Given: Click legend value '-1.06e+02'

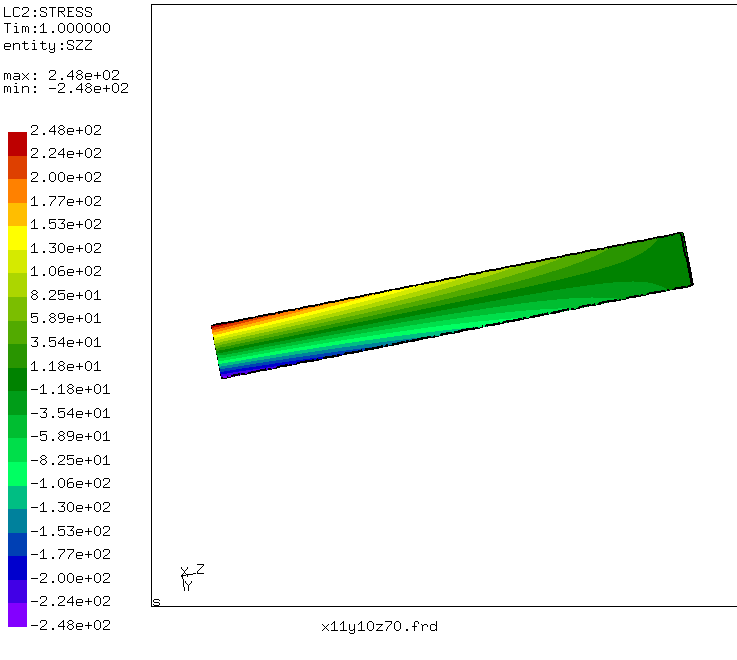Looking at the screenshot, I should (x=71, y=483).
